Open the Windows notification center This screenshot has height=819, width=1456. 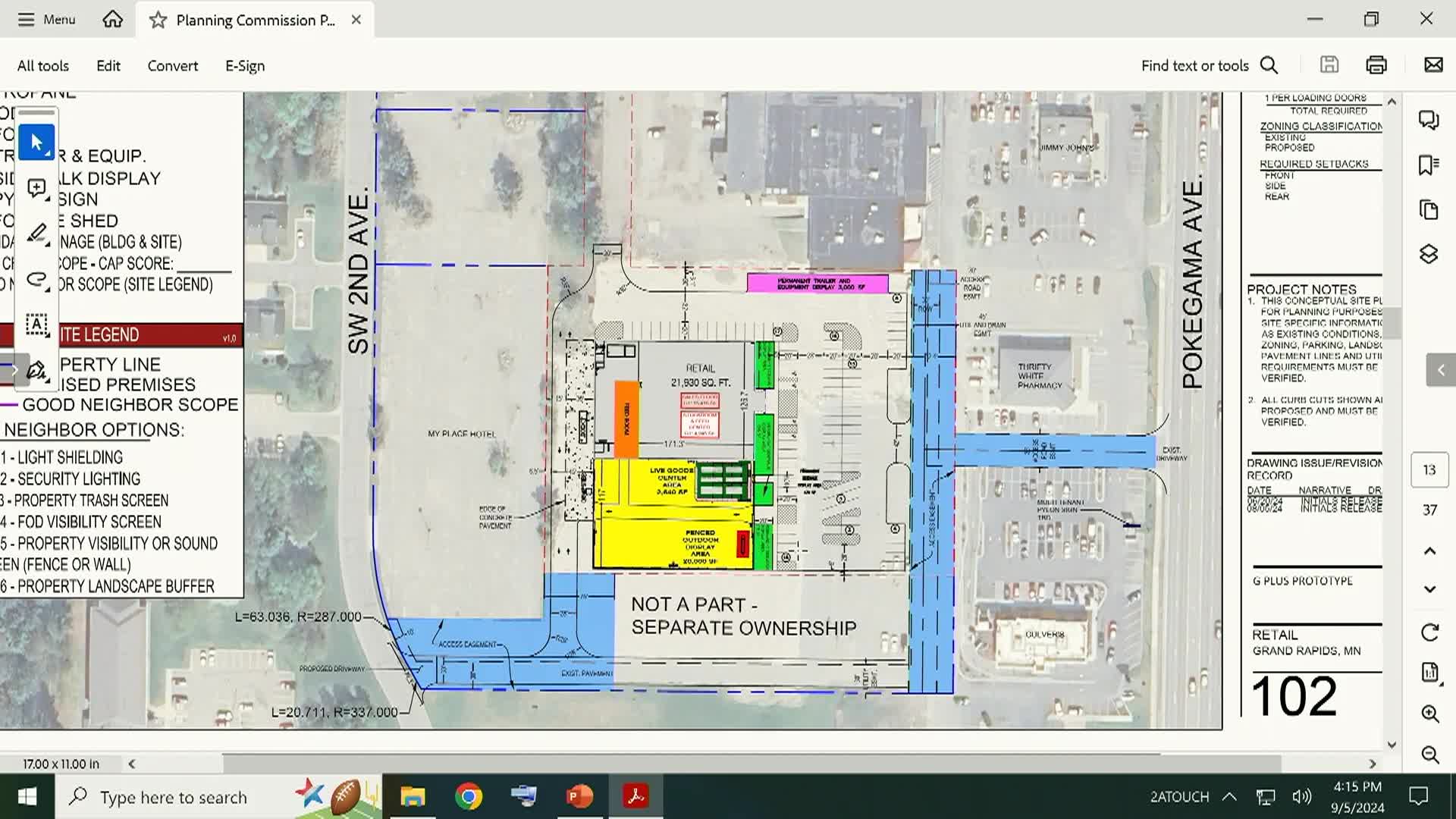point(1418,797)
